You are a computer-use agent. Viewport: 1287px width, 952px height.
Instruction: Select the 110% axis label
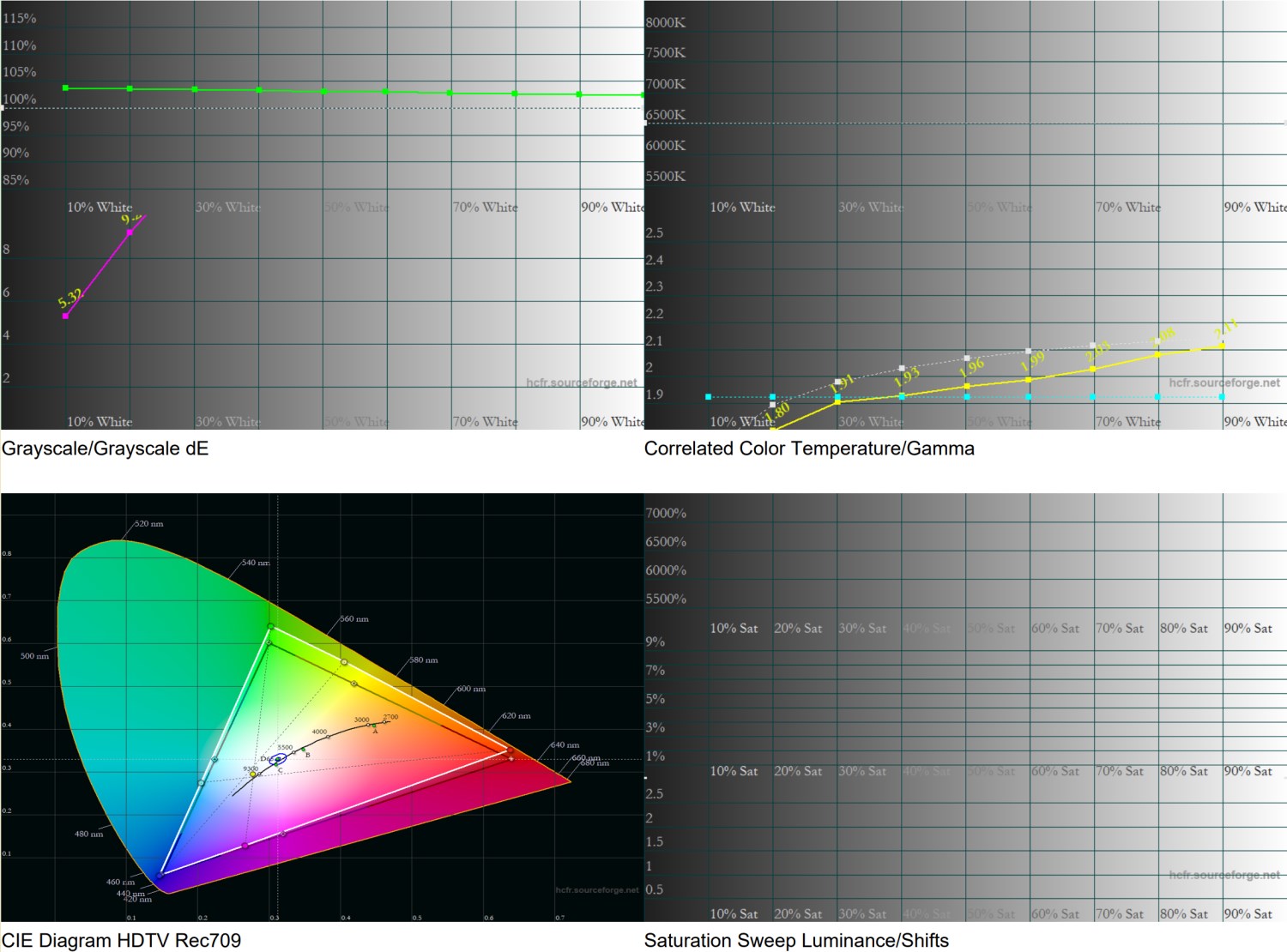[x=20, y=45]
